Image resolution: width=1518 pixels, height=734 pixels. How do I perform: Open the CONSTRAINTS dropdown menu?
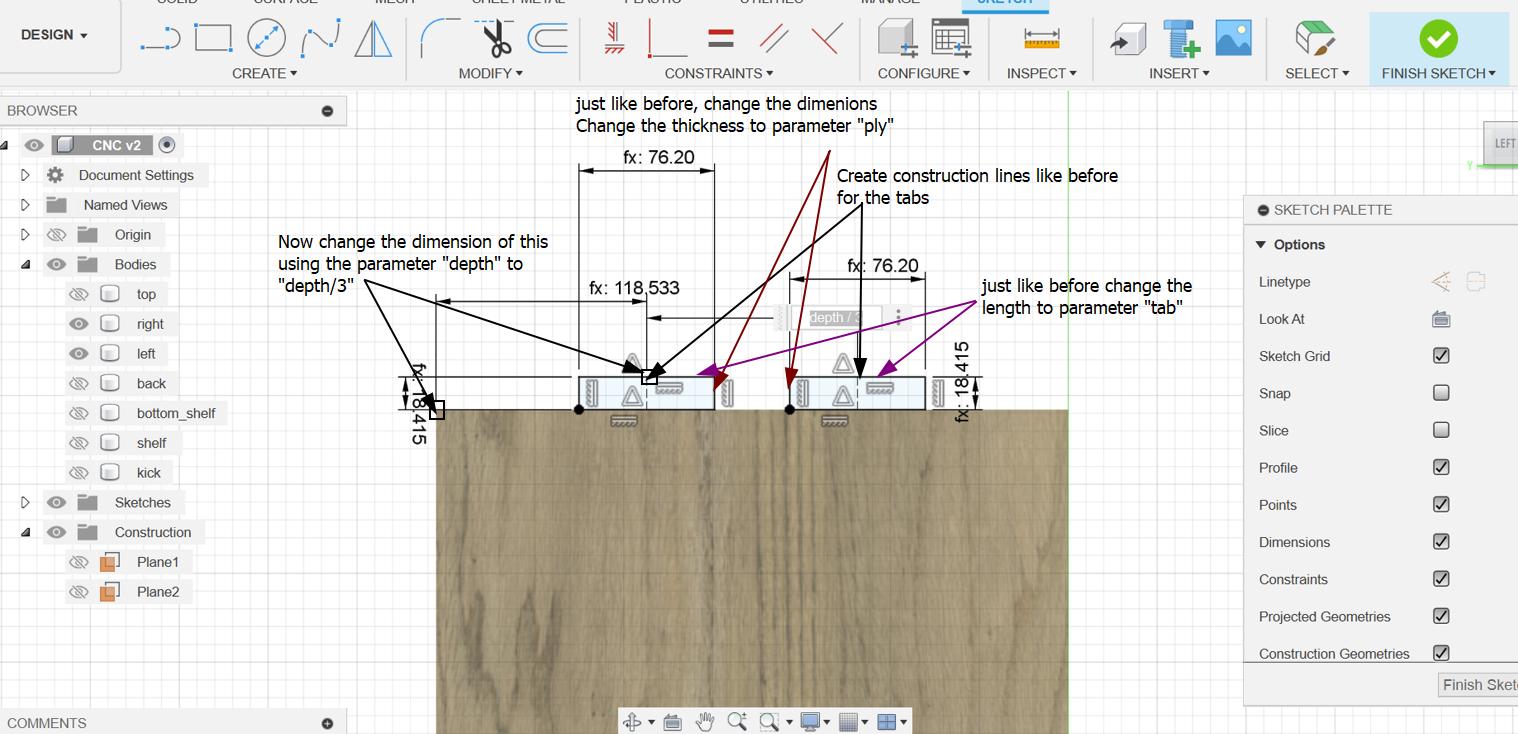pyautogui.click(x=719, y=73)
